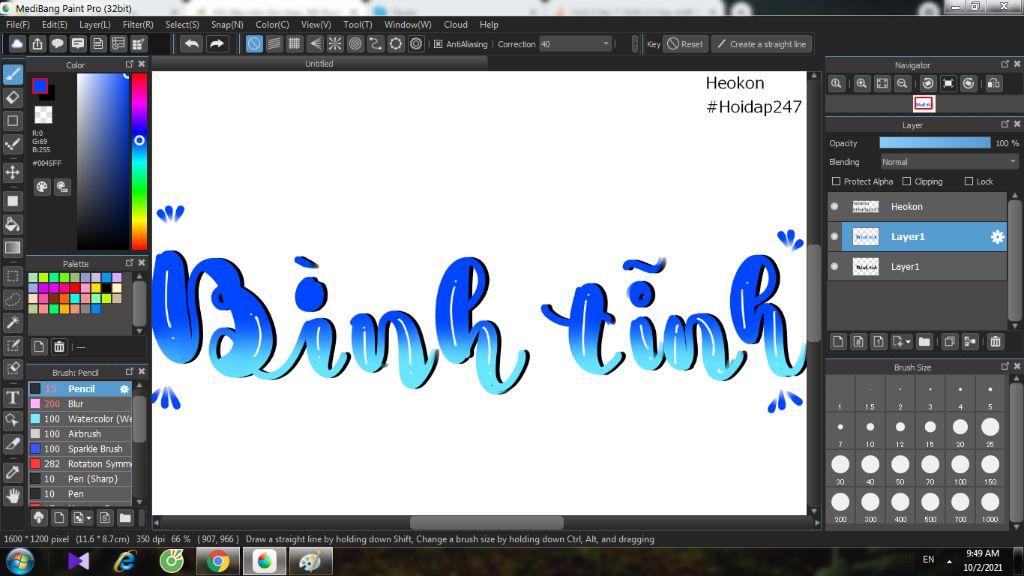Open Visual Studio from taskbar

(78, 562)
